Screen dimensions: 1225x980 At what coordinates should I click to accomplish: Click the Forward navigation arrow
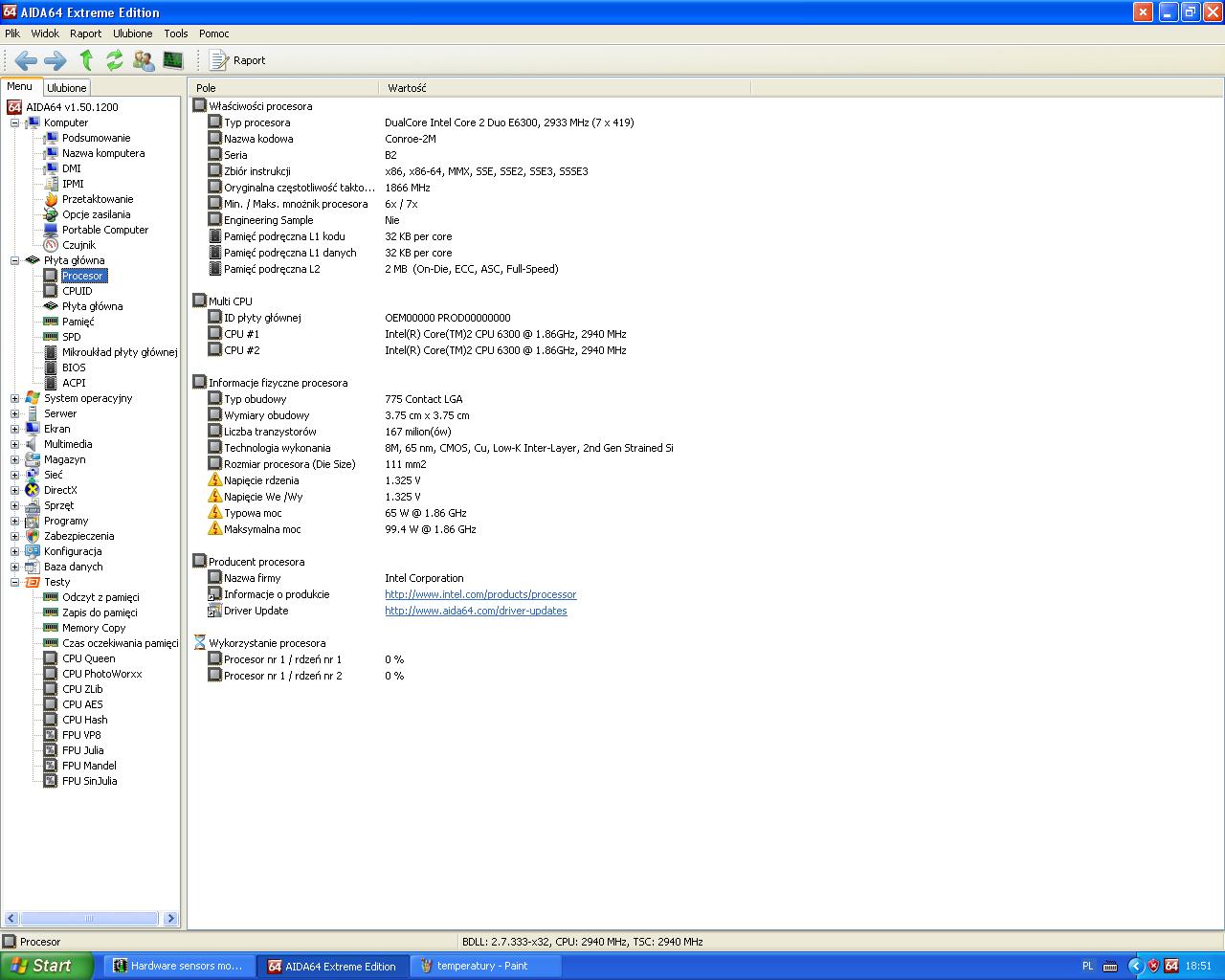coord(56,60)
